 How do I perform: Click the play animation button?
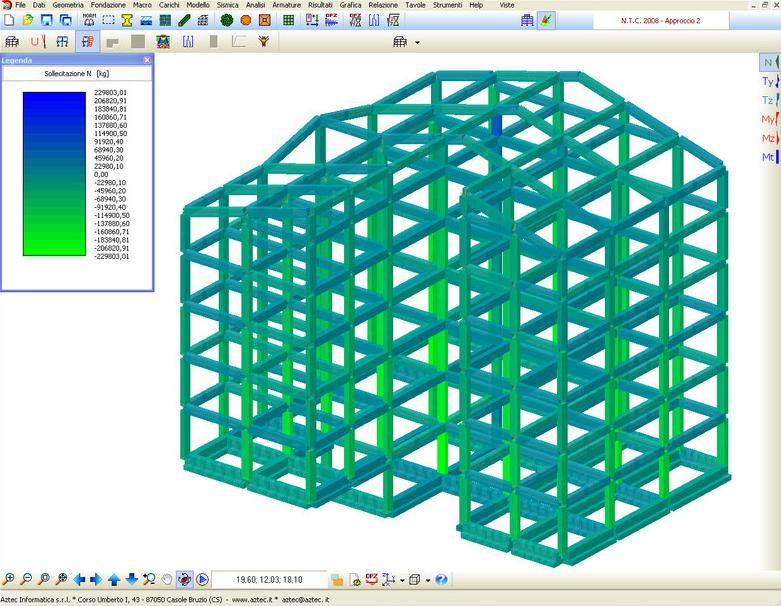click(202, 579)
